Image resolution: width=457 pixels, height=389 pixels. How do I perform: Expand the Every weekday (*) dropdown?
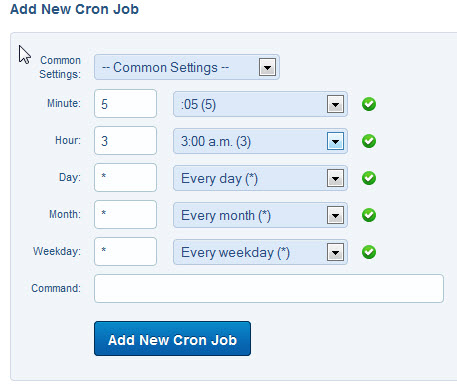[260, 252]
